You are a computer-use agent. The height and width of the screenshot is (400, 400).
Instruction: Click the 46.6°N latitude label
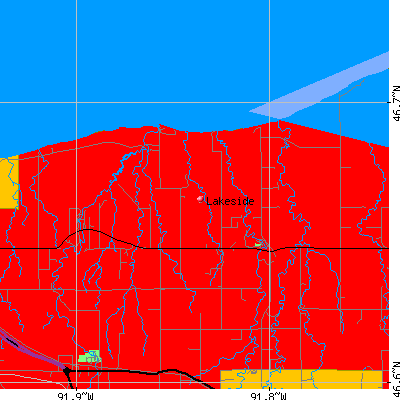(396, 379)
